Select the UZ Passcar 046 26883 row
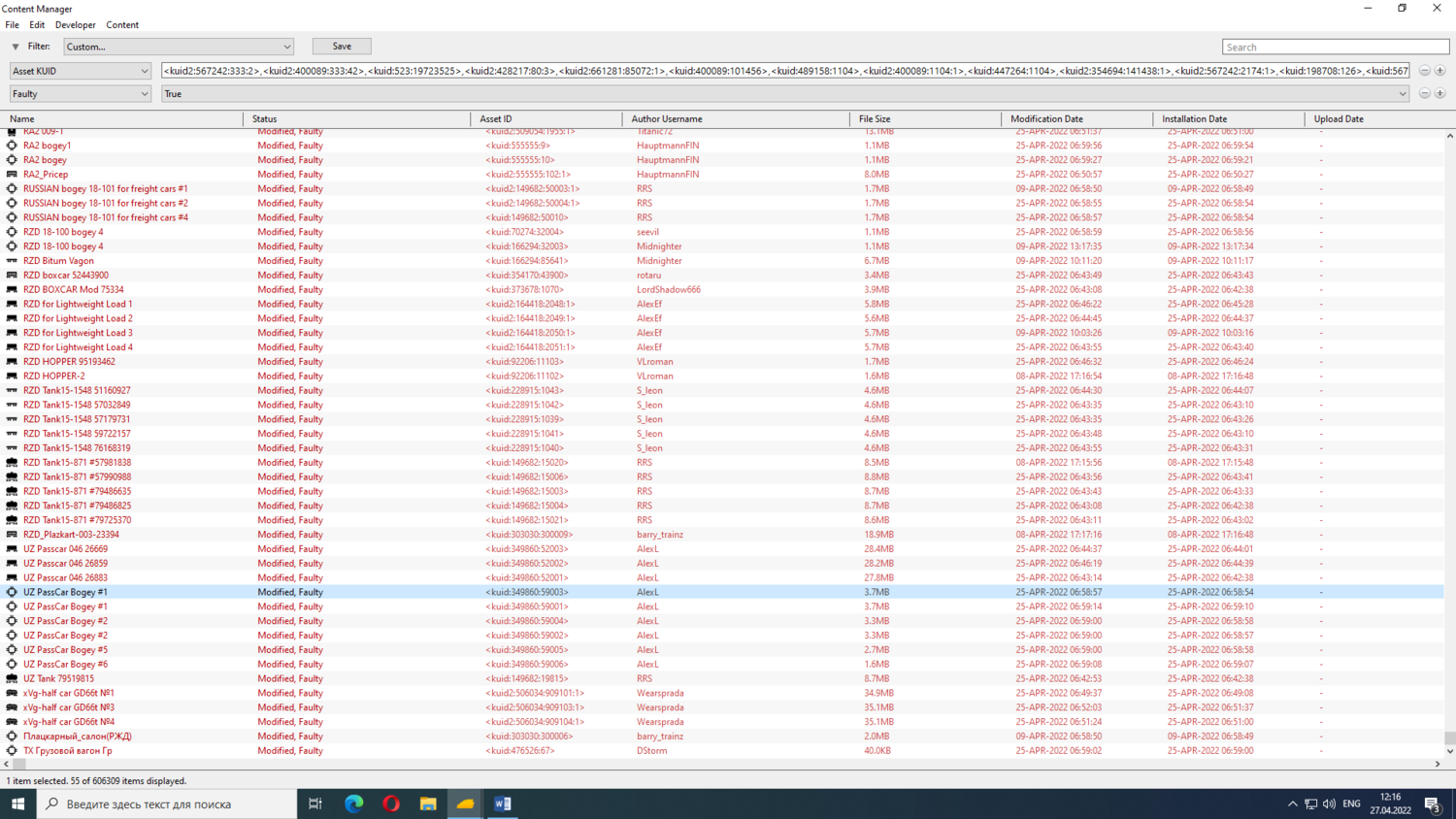 tap(721, 578)
